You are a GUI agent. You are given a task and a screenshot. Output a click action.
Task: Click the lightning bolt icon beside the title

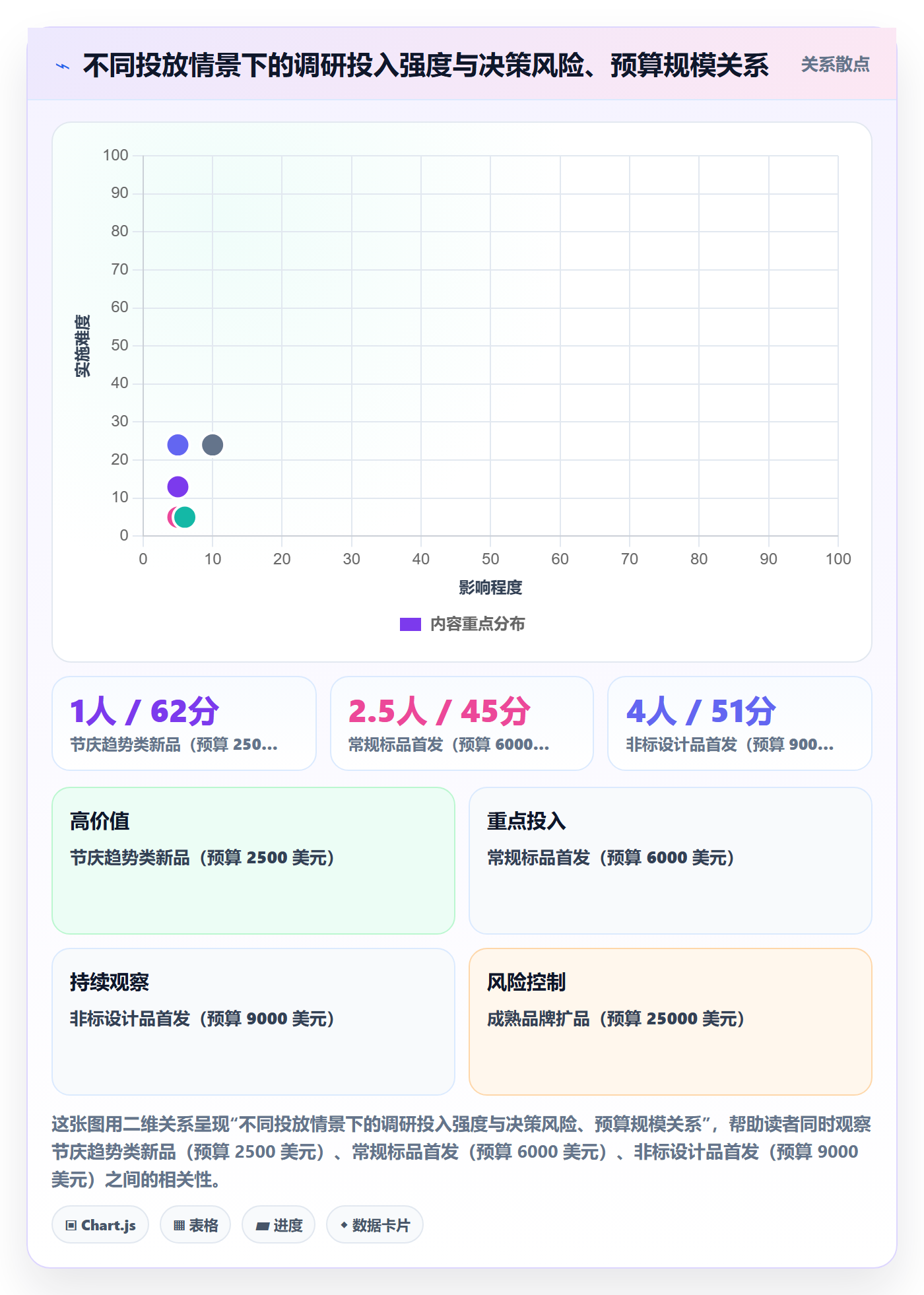click(63, 66)
